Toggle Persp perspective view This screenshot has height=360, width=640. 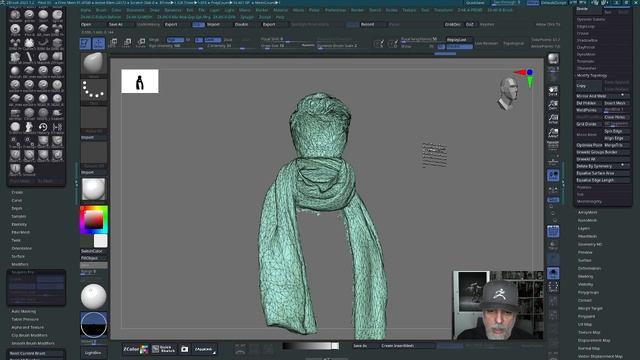tap(553, 147)
